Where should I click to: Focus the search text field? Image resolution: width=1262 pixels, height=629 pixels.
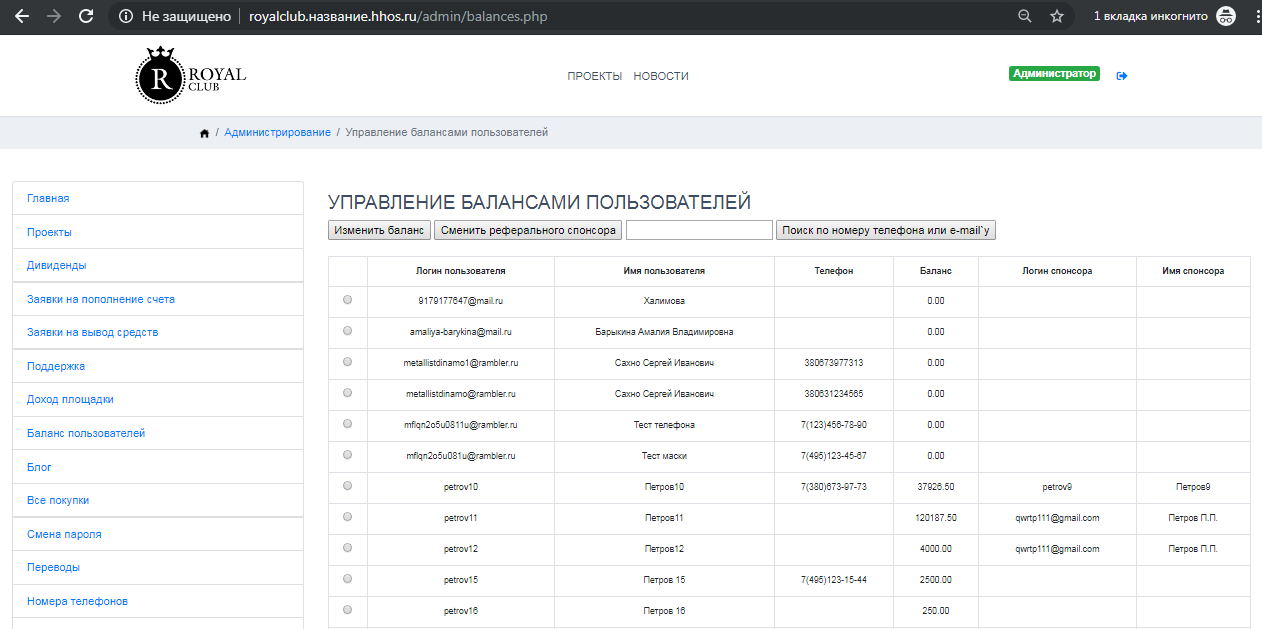(x=699, y=230)
